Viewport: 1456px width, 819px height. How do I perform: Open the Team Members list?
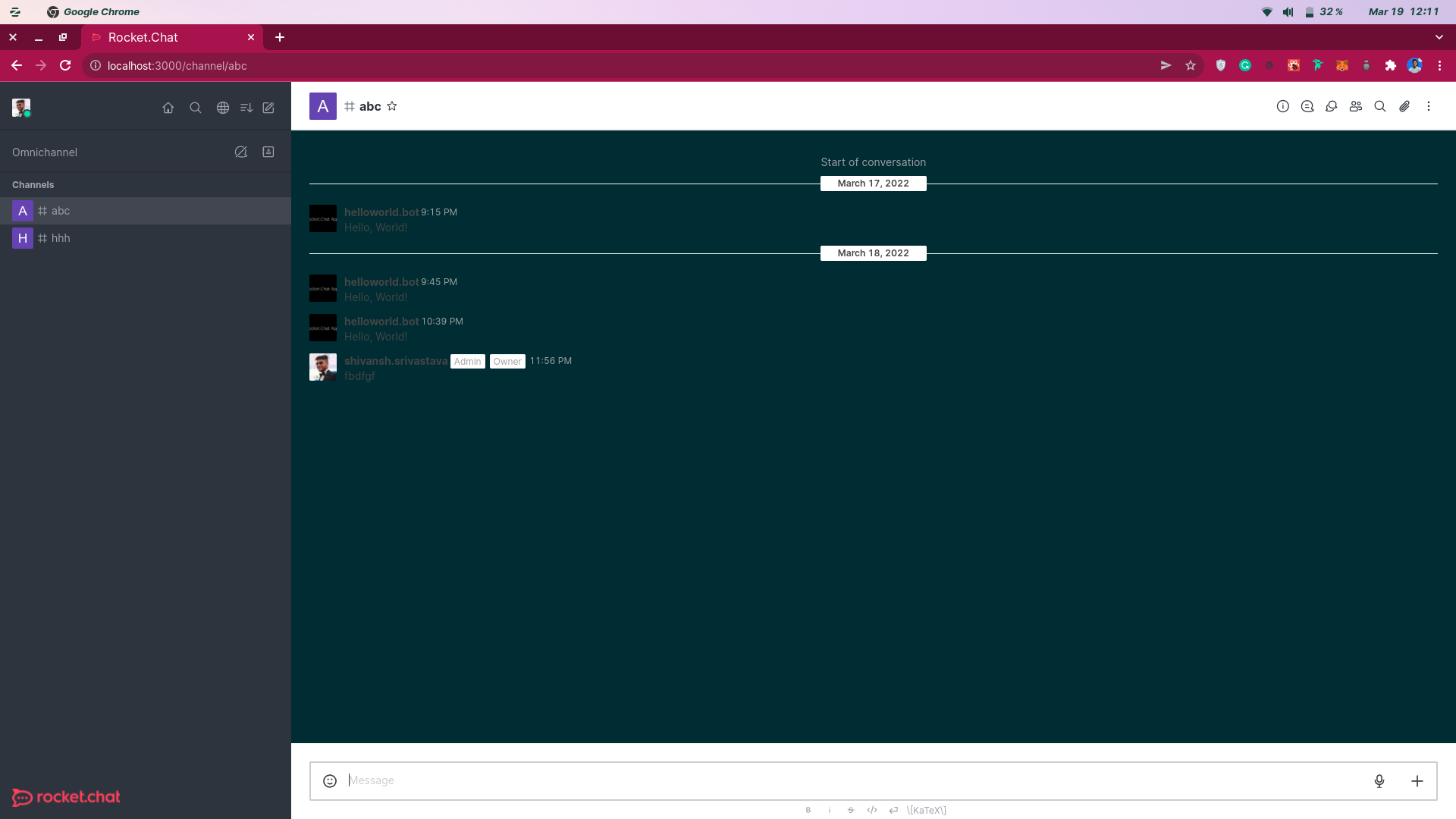pyautogui.click(x=1357, y=106)
